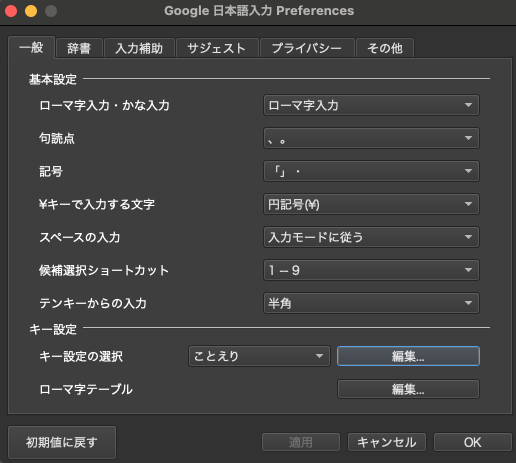516x463 pixels.
Task: Click the テンキーからの入力 label
Action: click(93, 303)
